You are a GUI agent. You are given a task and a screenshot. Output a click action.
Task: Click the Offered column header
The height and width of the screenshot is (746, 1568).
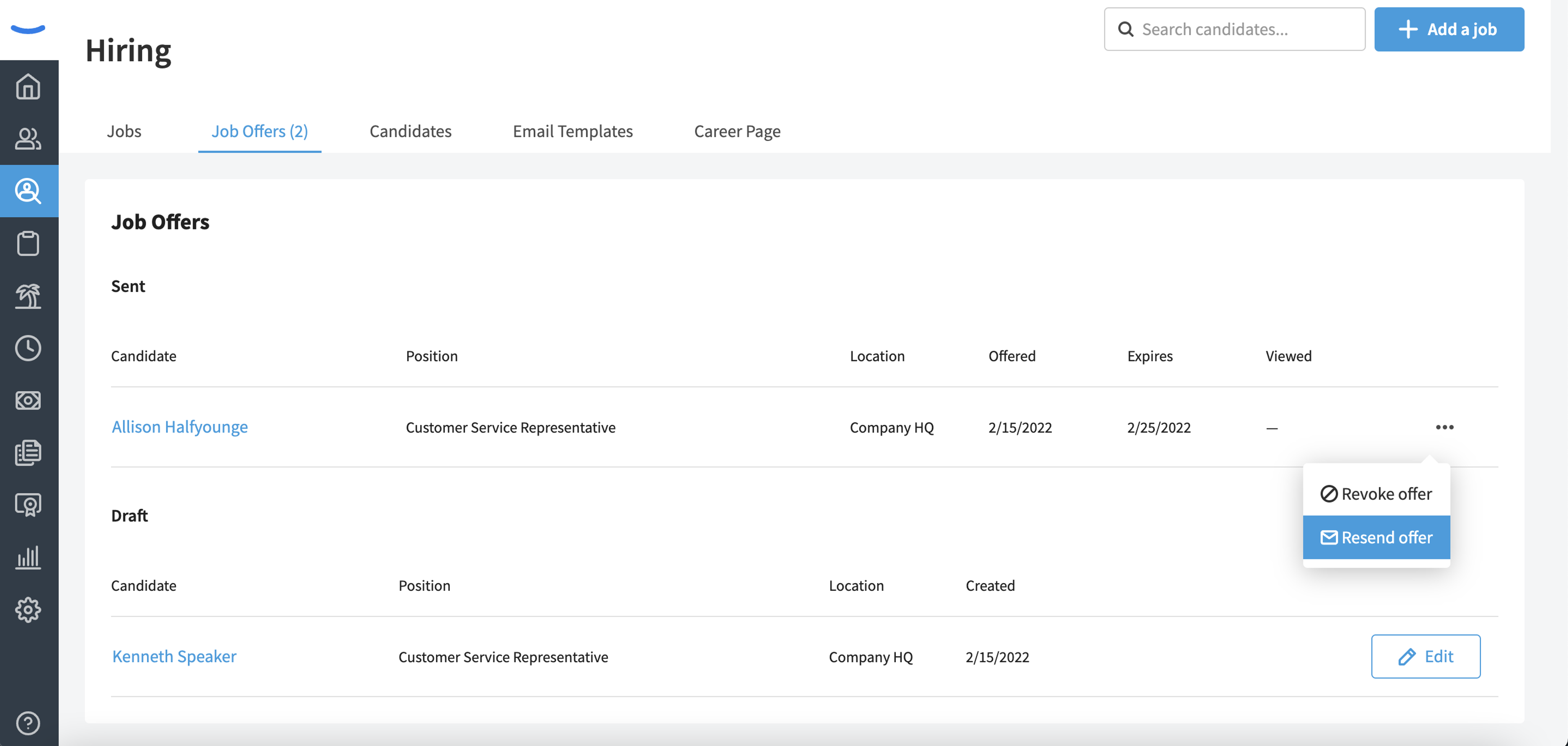[x=1012, y=356]
